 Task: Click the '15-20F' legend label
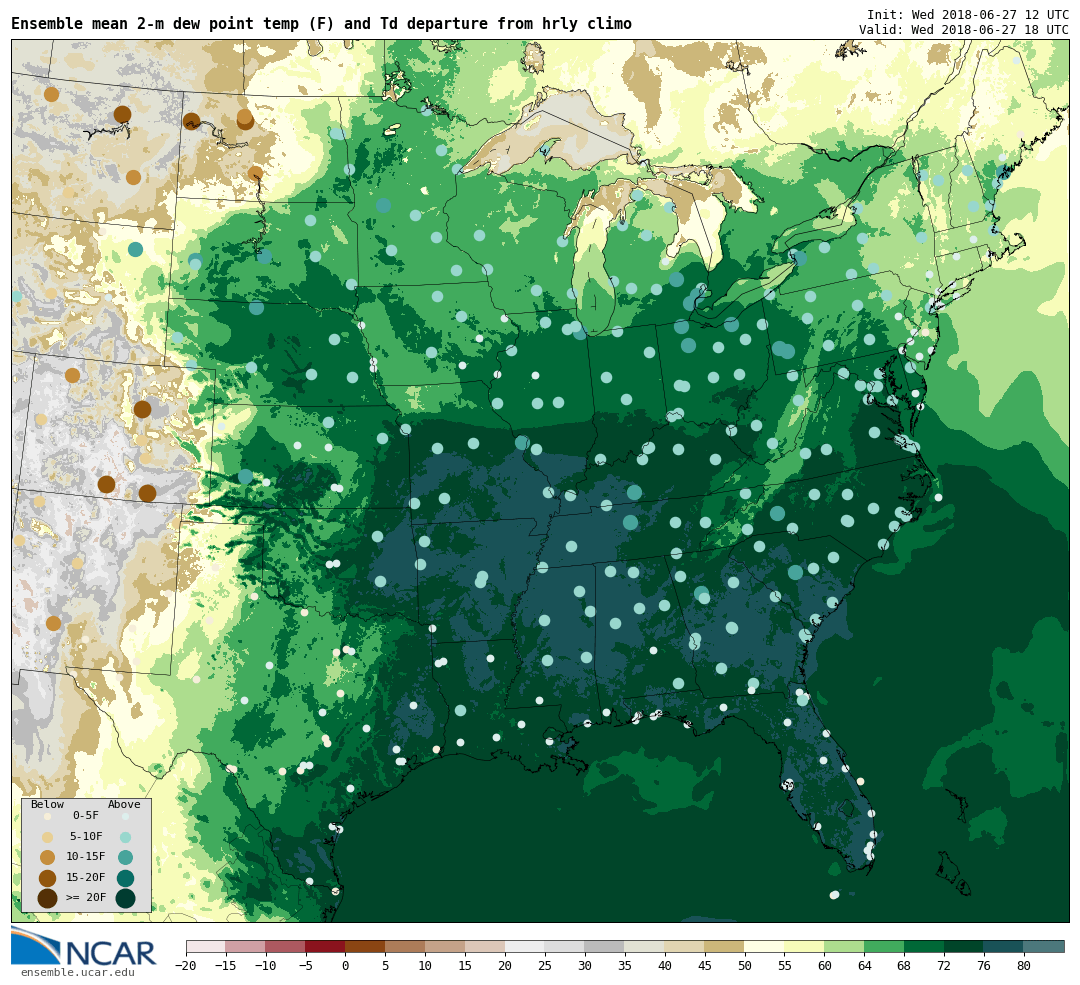pos(86,878)
